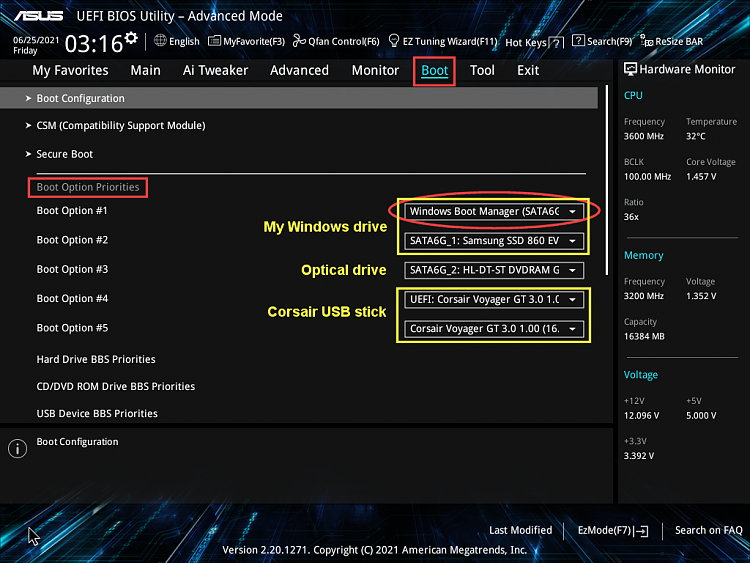This screenshot has width=750, height=563.
Task: Open Hard Drive BBS Priorities
Action: coord(96,359)
